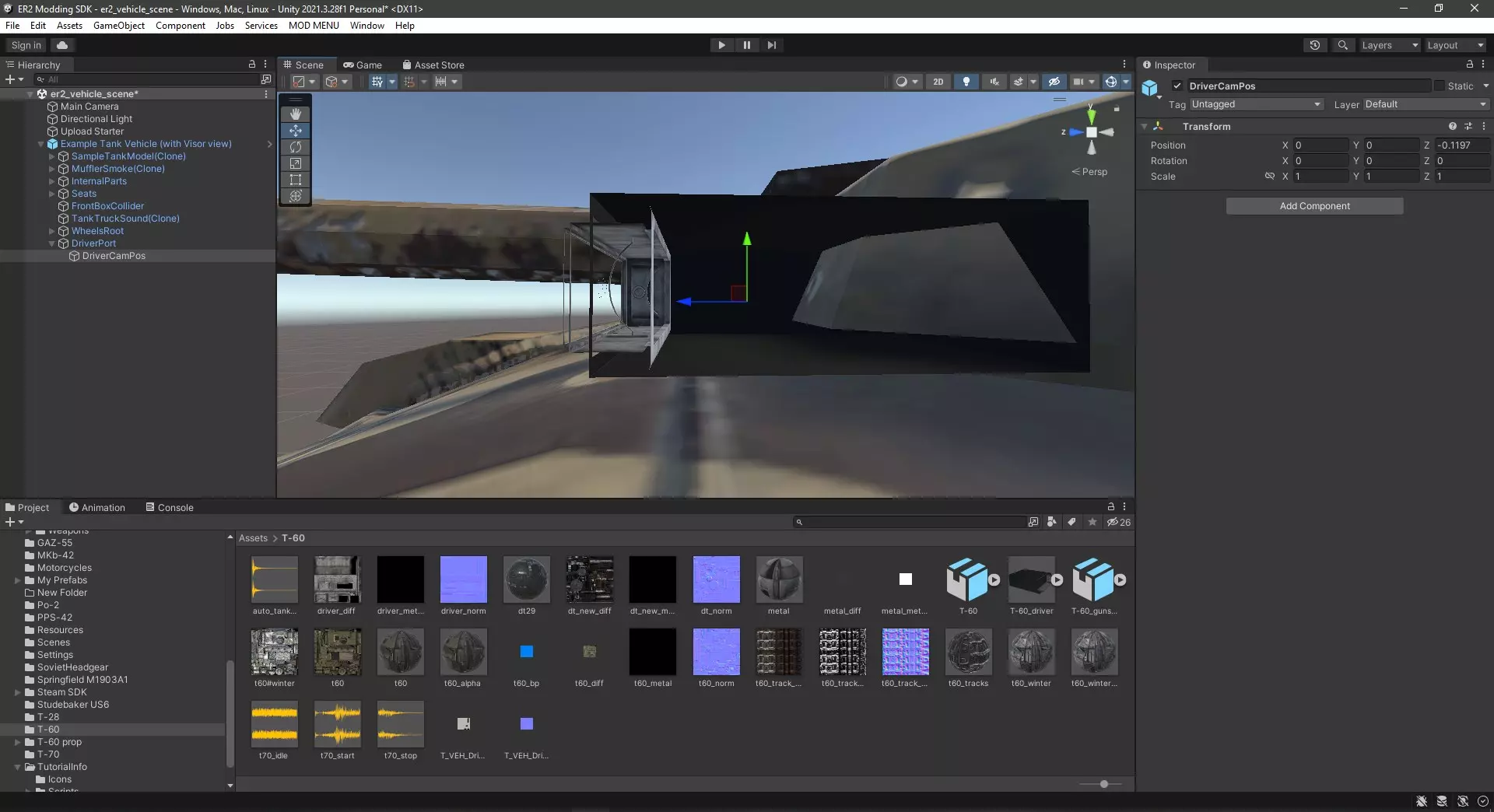Click the Sign in button

pyautogui.click(x=26, y=45)
